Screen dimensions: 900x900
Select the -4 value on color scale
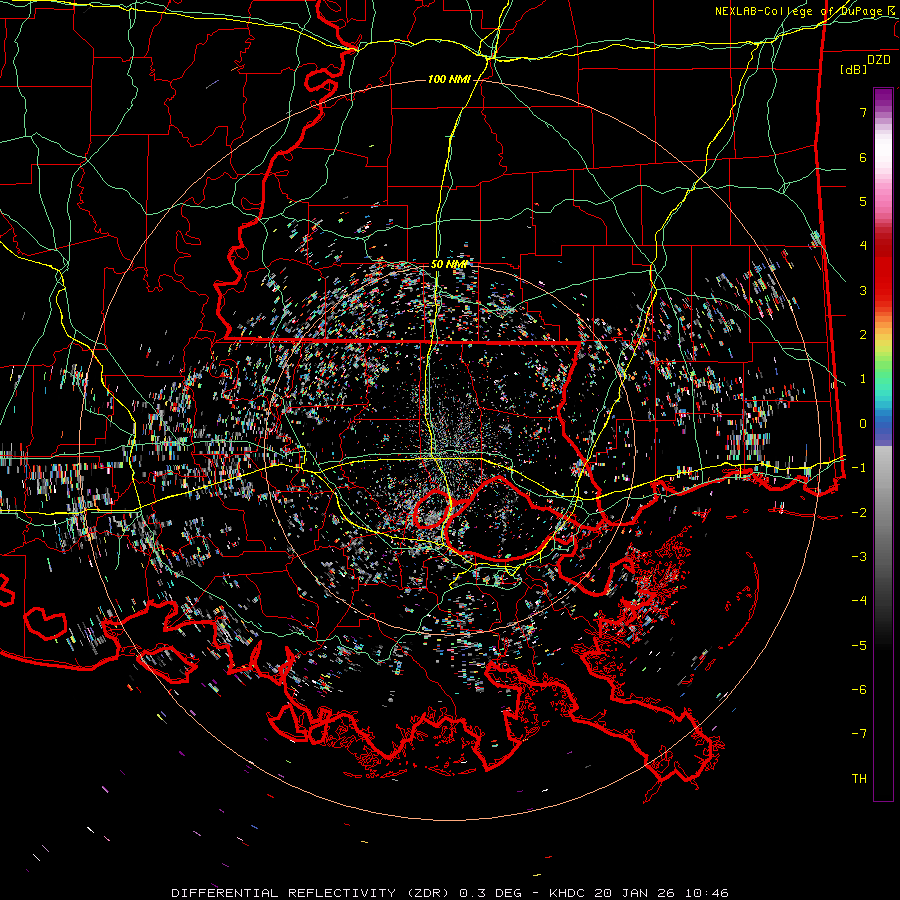point(859,601)
